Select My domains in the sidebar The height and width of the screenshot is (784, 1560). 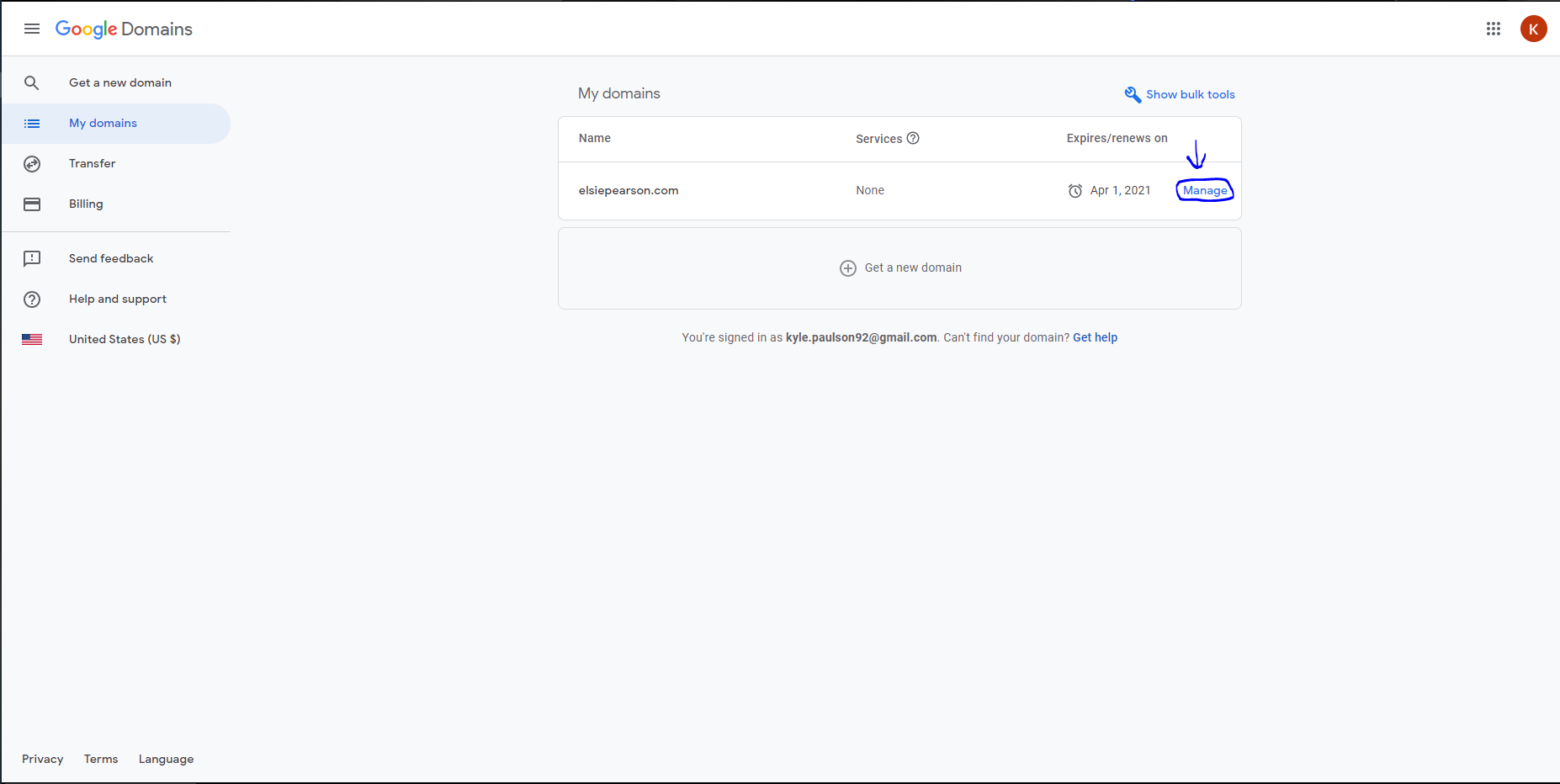pos(103,123)
